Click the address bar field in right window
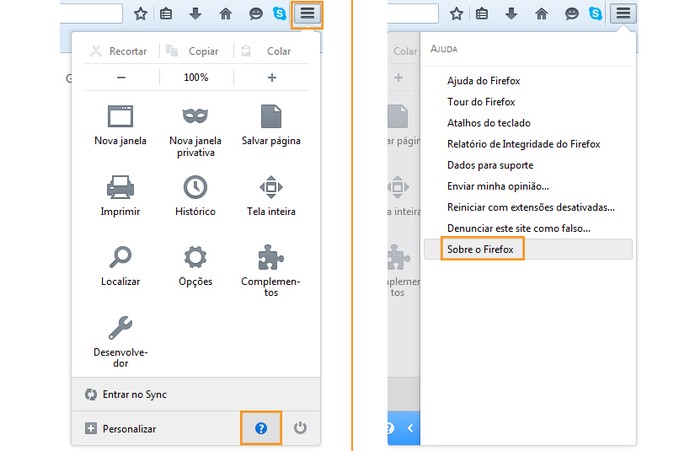This screenshot has width=695, height=451. click(x=413, y=13)
